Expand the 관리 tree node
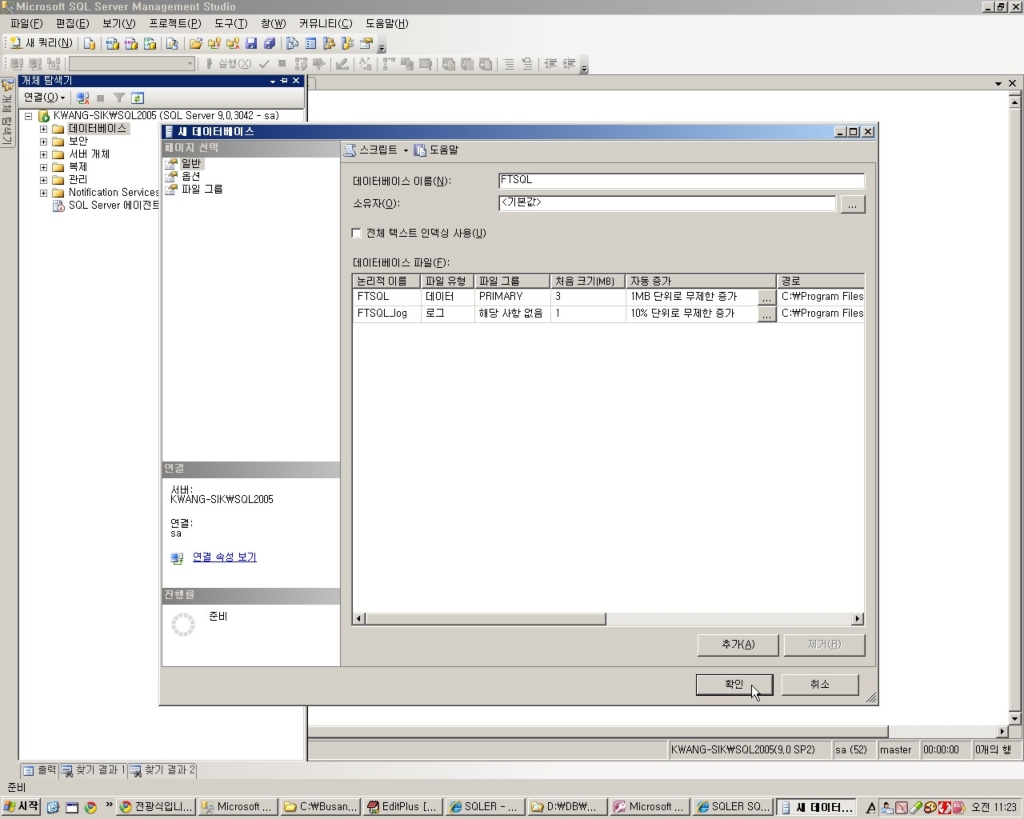The image size is (1024, 819). pos(43,180)
